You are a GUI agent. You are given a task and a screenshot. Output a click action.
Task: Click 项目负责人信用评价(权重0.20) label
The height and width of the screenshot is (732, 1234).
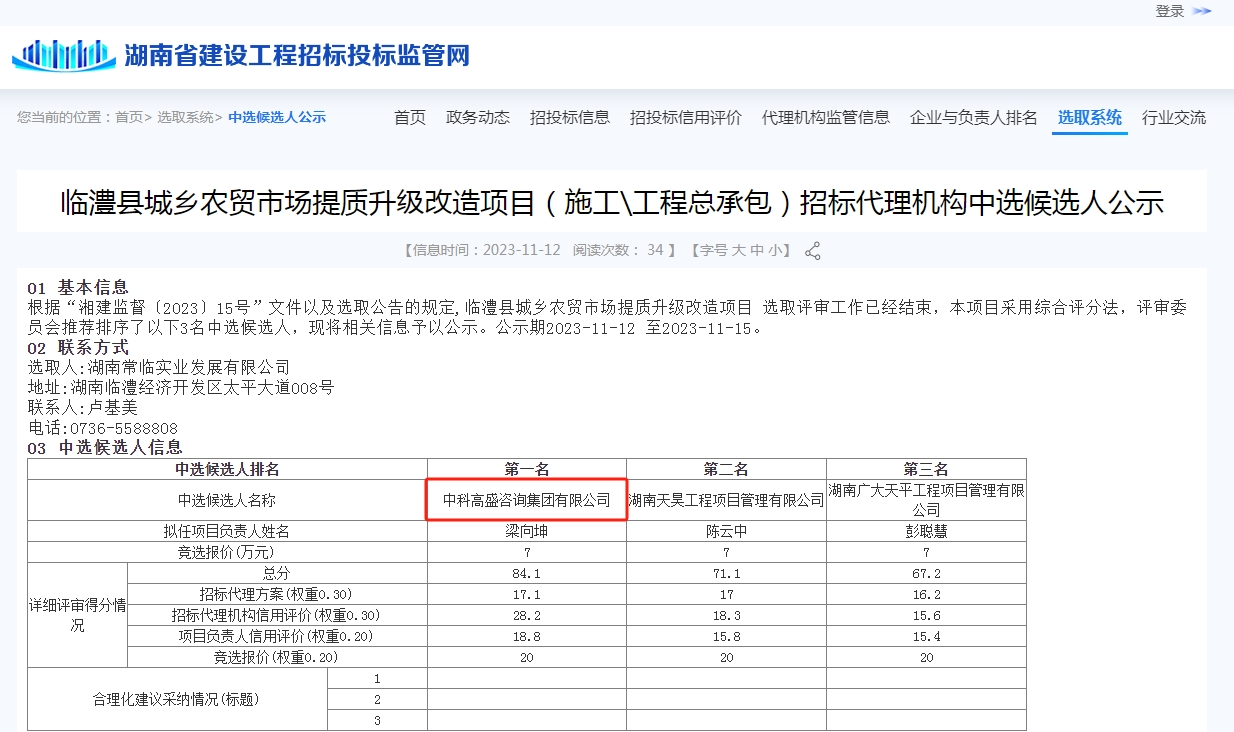pyautogui.click(x=276, y=636)
